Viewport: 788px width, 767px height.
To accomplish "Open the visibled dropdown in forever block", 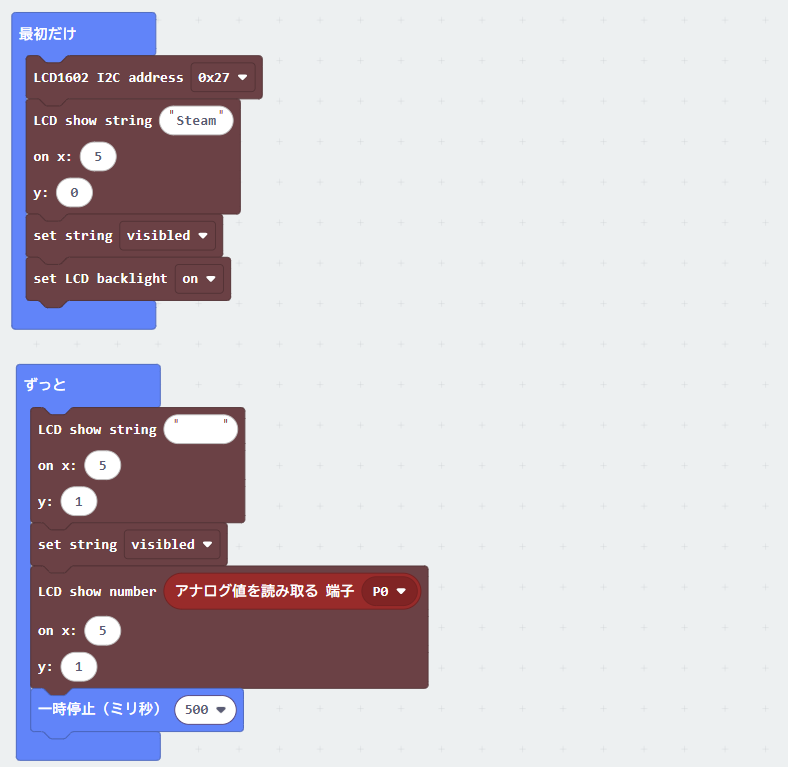I will pyautogui.click(x=172, y=544).
